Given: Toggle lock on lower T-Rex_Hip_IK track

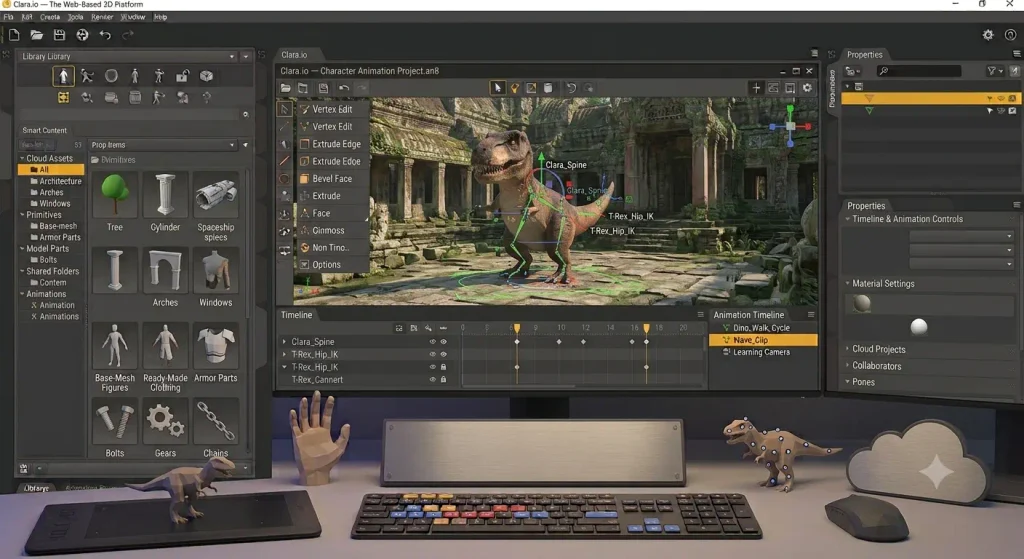Looking at the screenshot, I should [443, 367].
